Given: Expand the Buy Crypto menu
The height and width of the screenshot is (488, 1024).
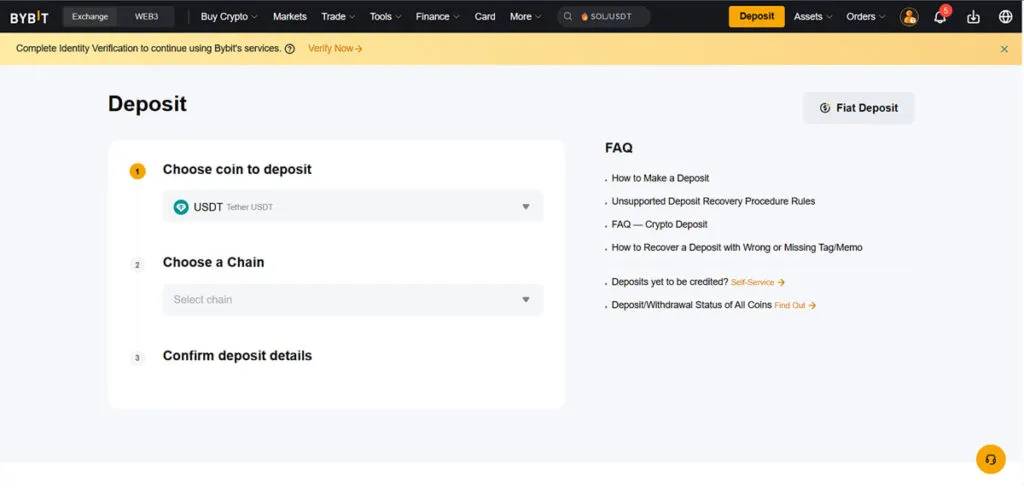Looking at the screenshot, I should coord(229,17).
